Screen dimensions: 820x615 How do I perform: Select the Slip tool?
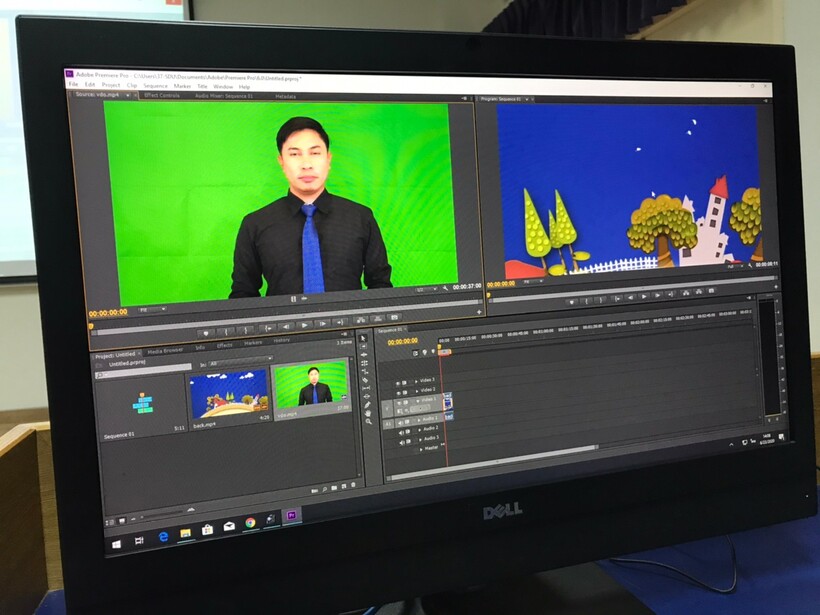(x=367, y=388)
